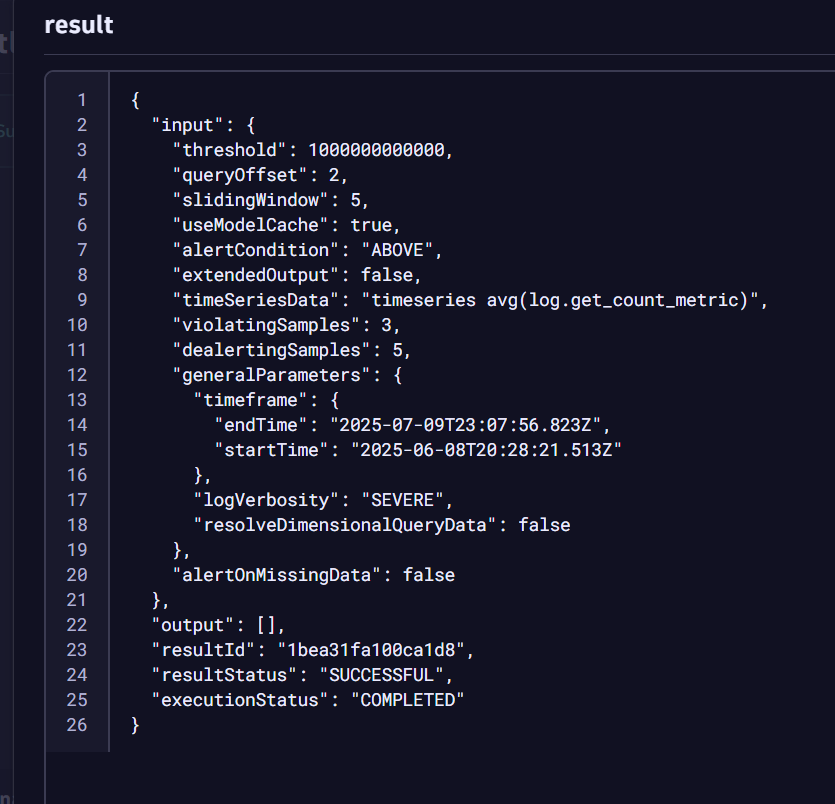Click the "ABOVE" alertCondition value
Viewport: 835px width, 804px height.
(x=397, y=250)
